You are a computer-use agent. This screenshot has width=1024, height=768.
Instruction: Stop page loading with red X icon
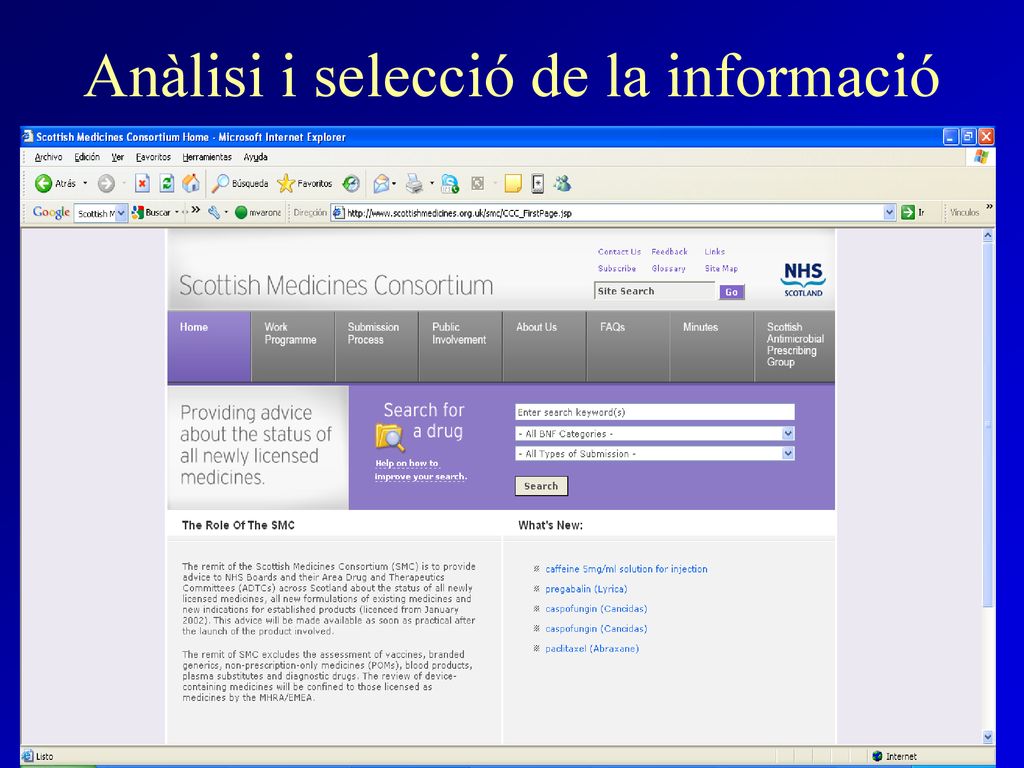point(142,184)
